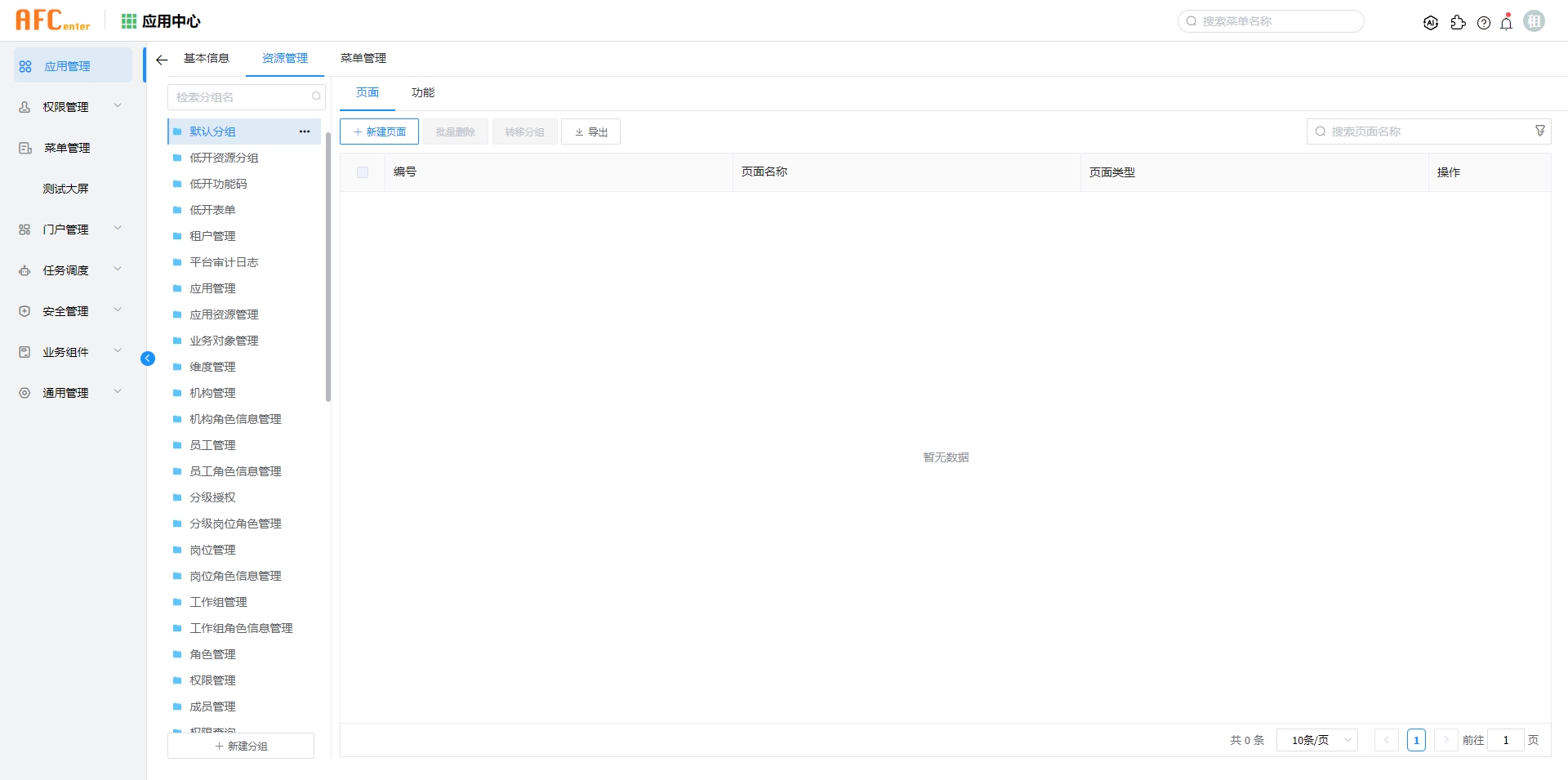
Task: Click the 安全管理 shield icon
Action: point(23,310)
